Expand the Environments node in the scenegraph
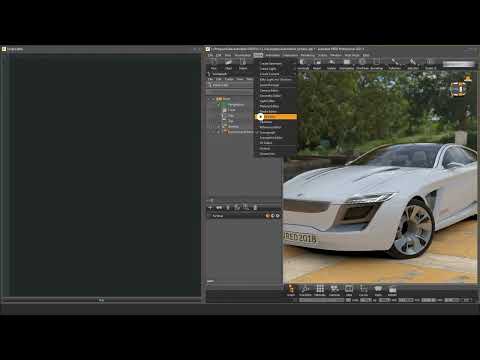The image size is (480, 360). (x=218, y=132)
